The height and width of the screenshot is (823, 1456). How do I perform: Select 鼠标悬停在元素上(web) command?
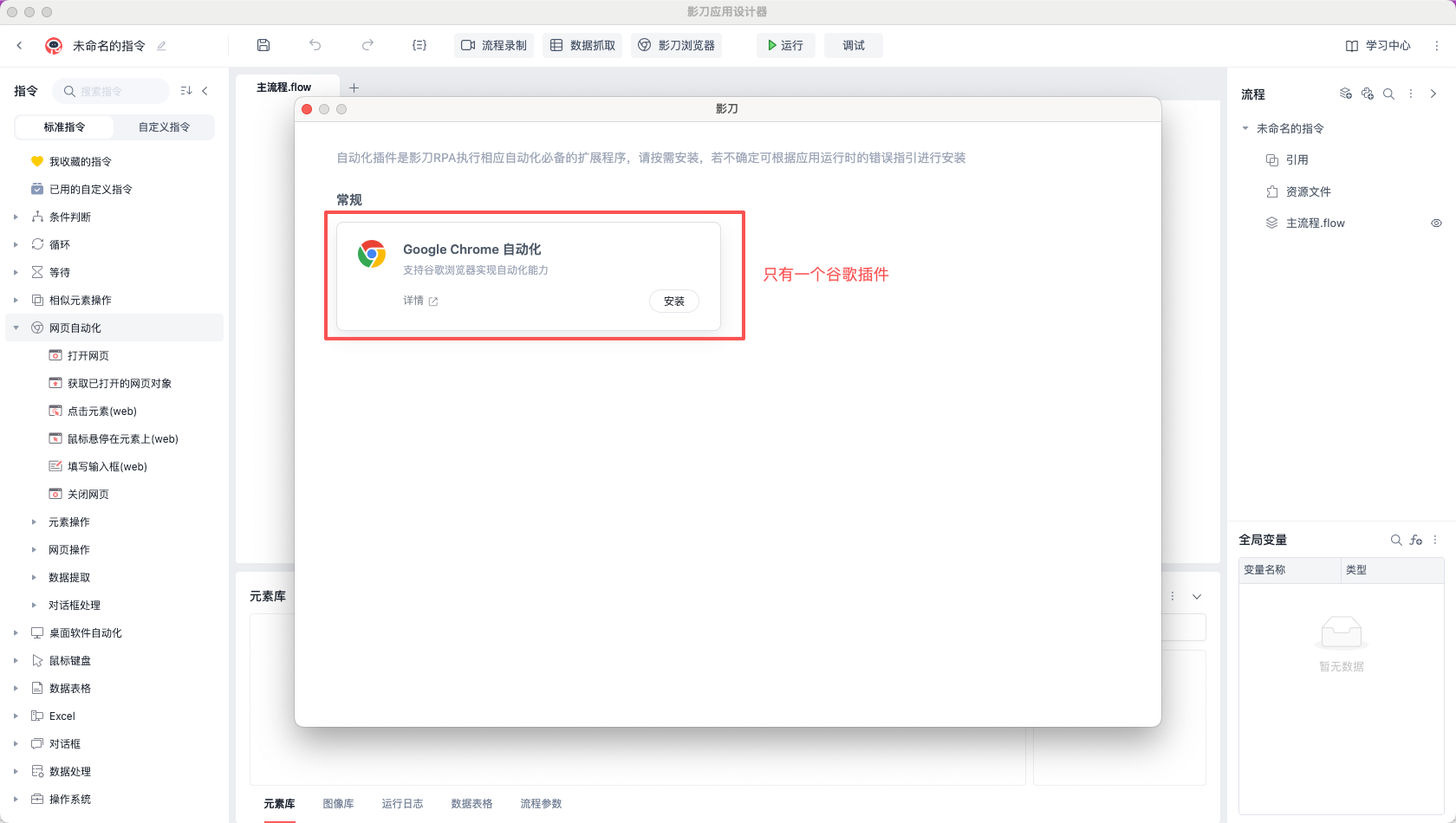(x=123, y=439)
